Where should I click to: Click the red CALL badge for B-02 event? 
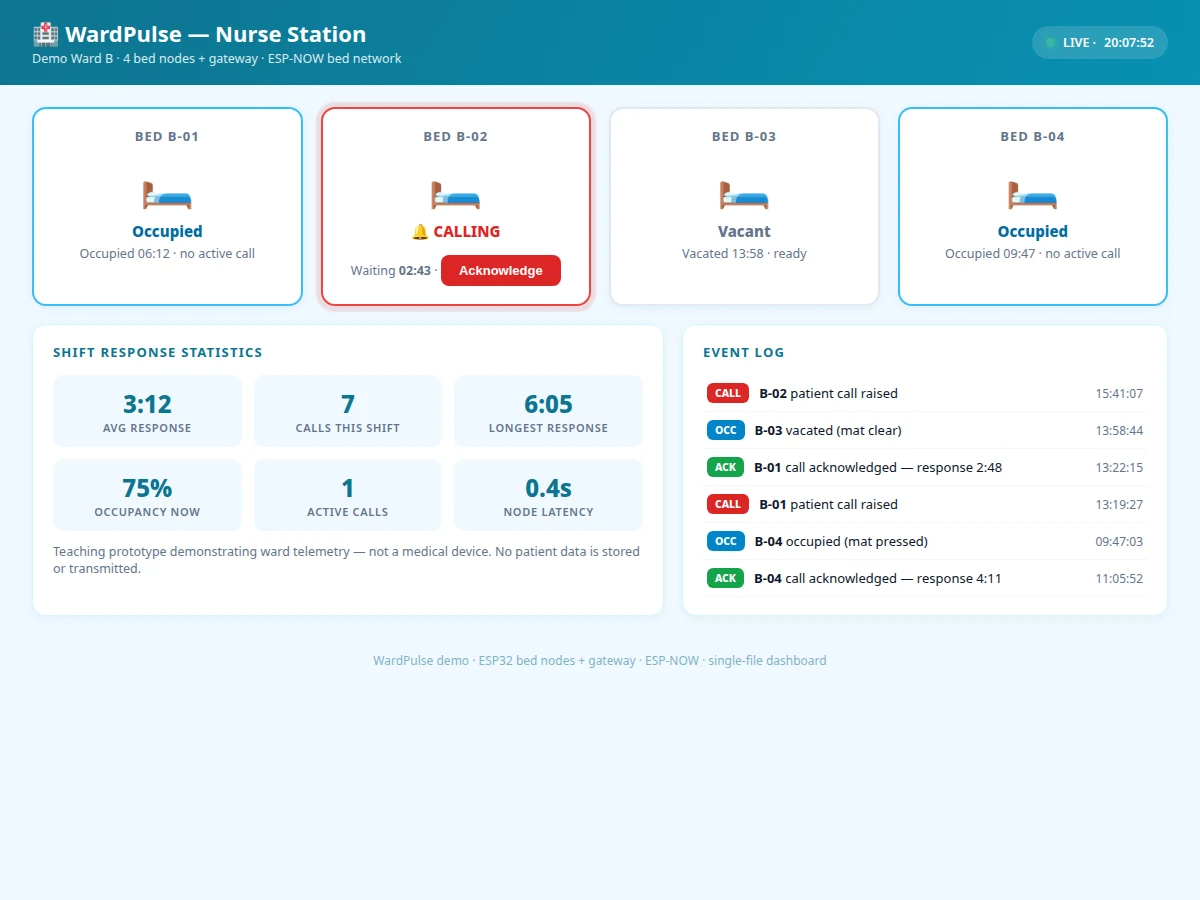click(x=728, y=394)
